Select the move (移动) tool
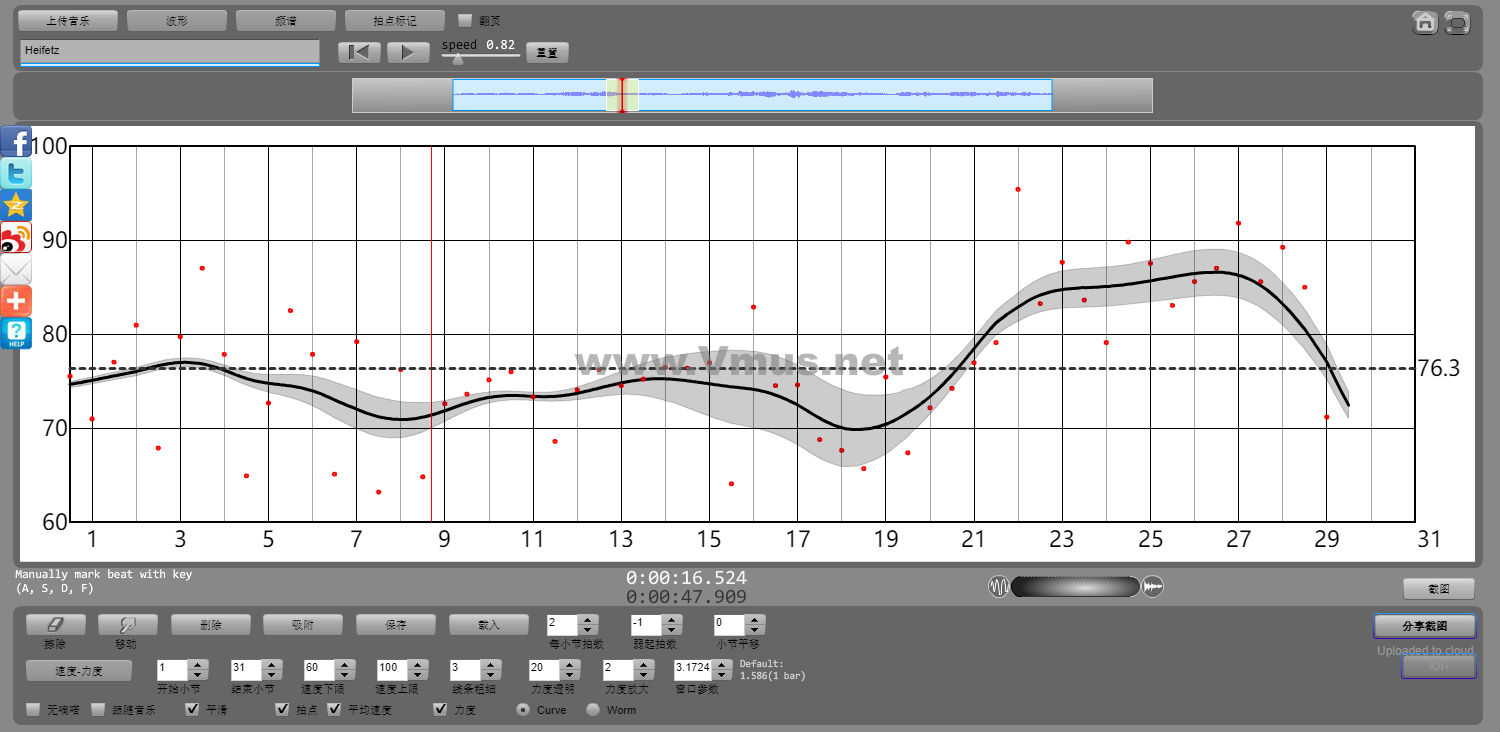Screen dimensions: 1500x732 (127, 624)
